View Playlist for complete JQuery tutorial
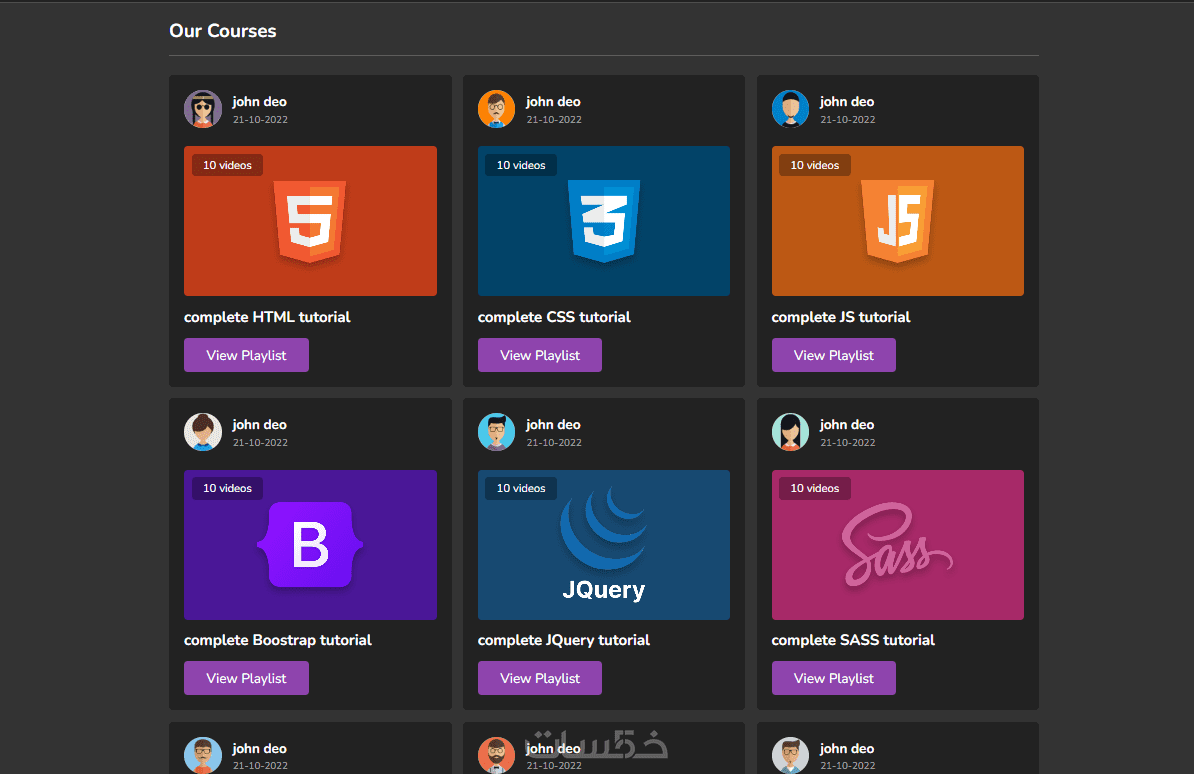The image size is (1194, 774). (540, 678)
